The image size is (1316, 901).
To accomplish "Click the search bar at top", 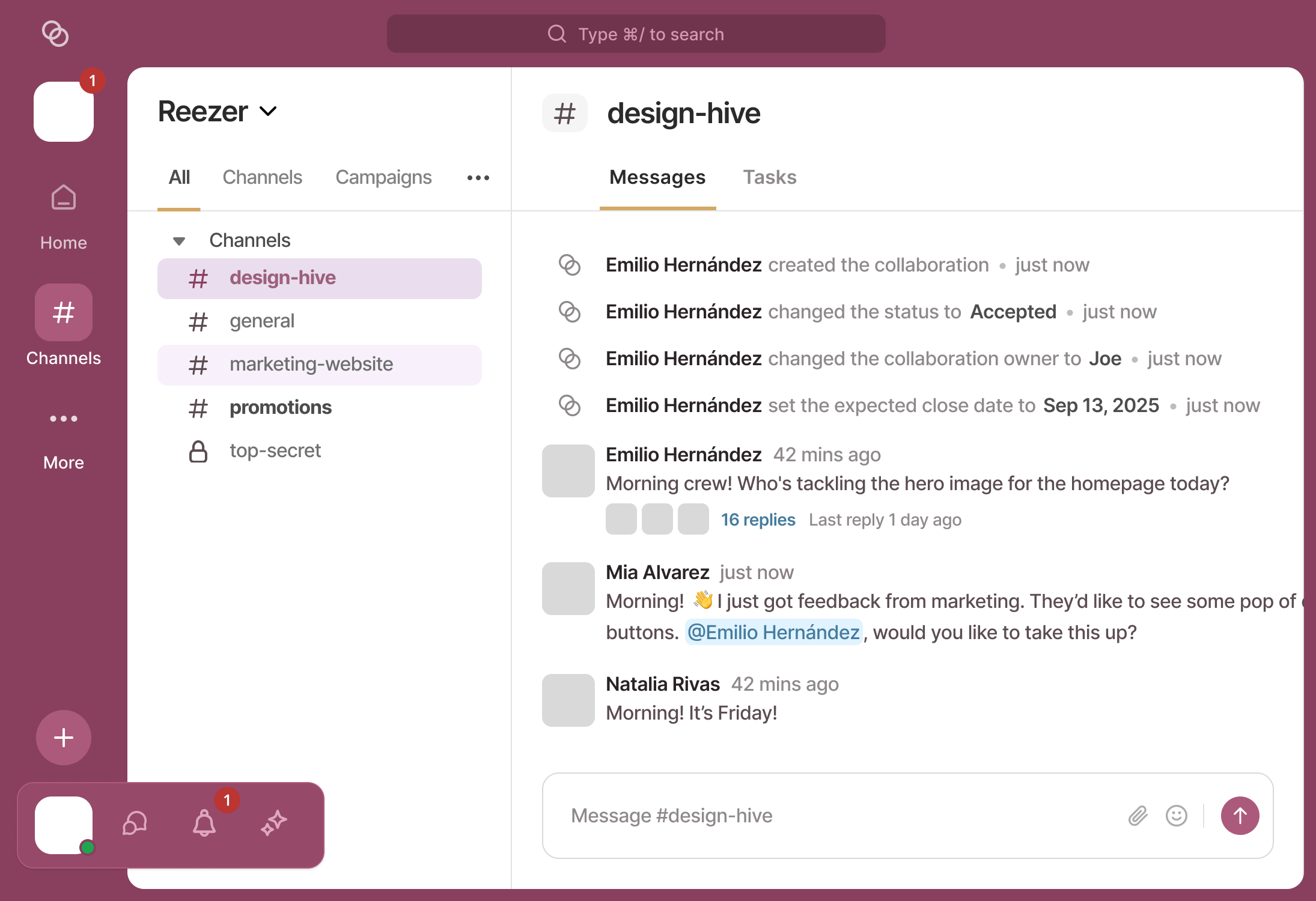I will tap(636, 34).
